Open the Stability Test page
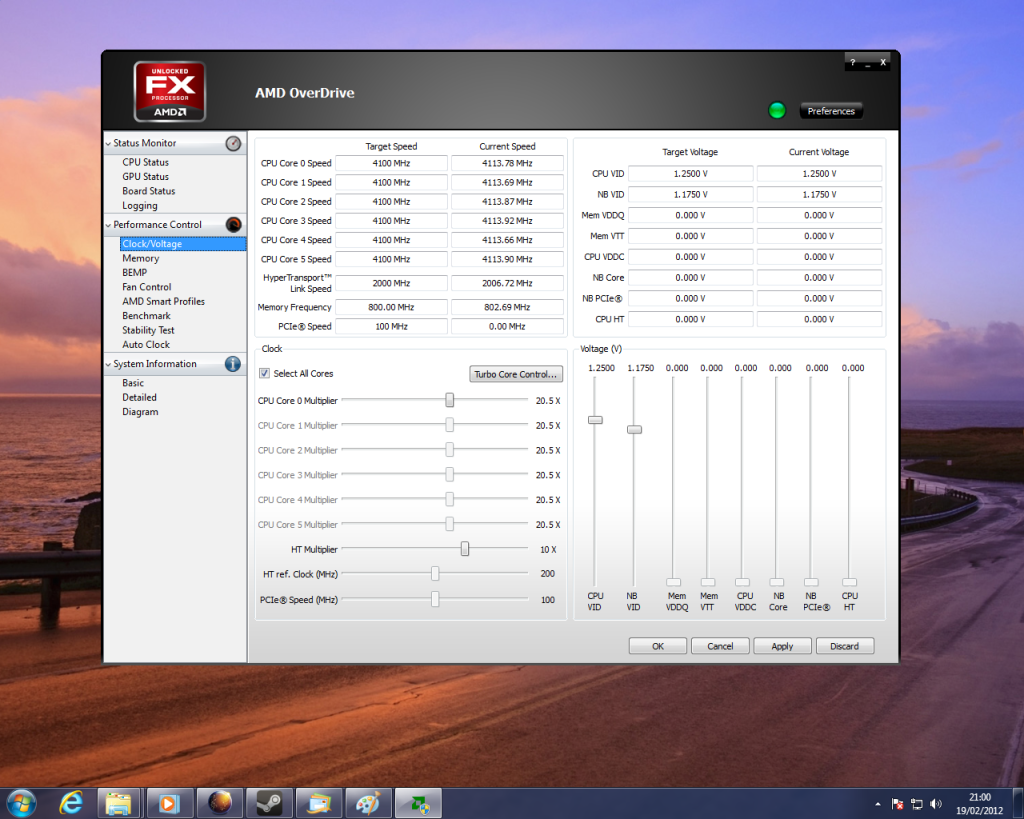Viewport: 1024px width, 819px height. [x=148, y=330]
